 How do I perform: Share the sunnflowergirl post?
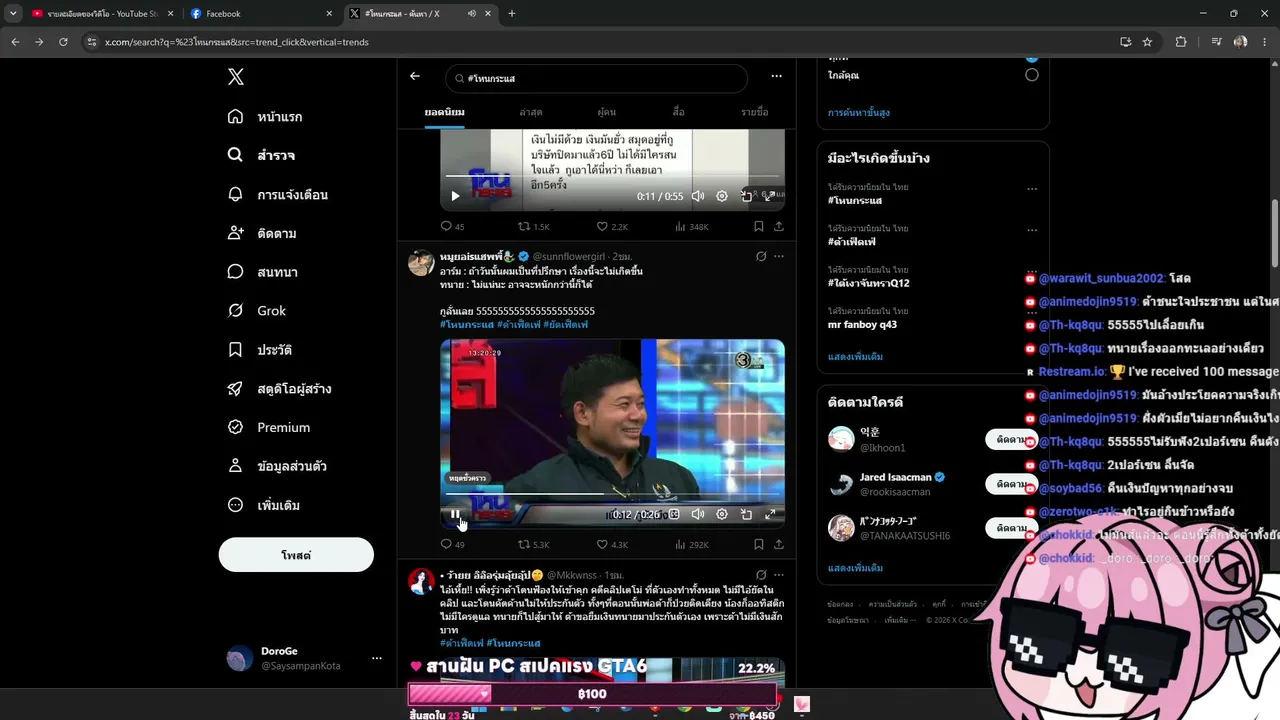pyautogui.click(x=779, y=545)
